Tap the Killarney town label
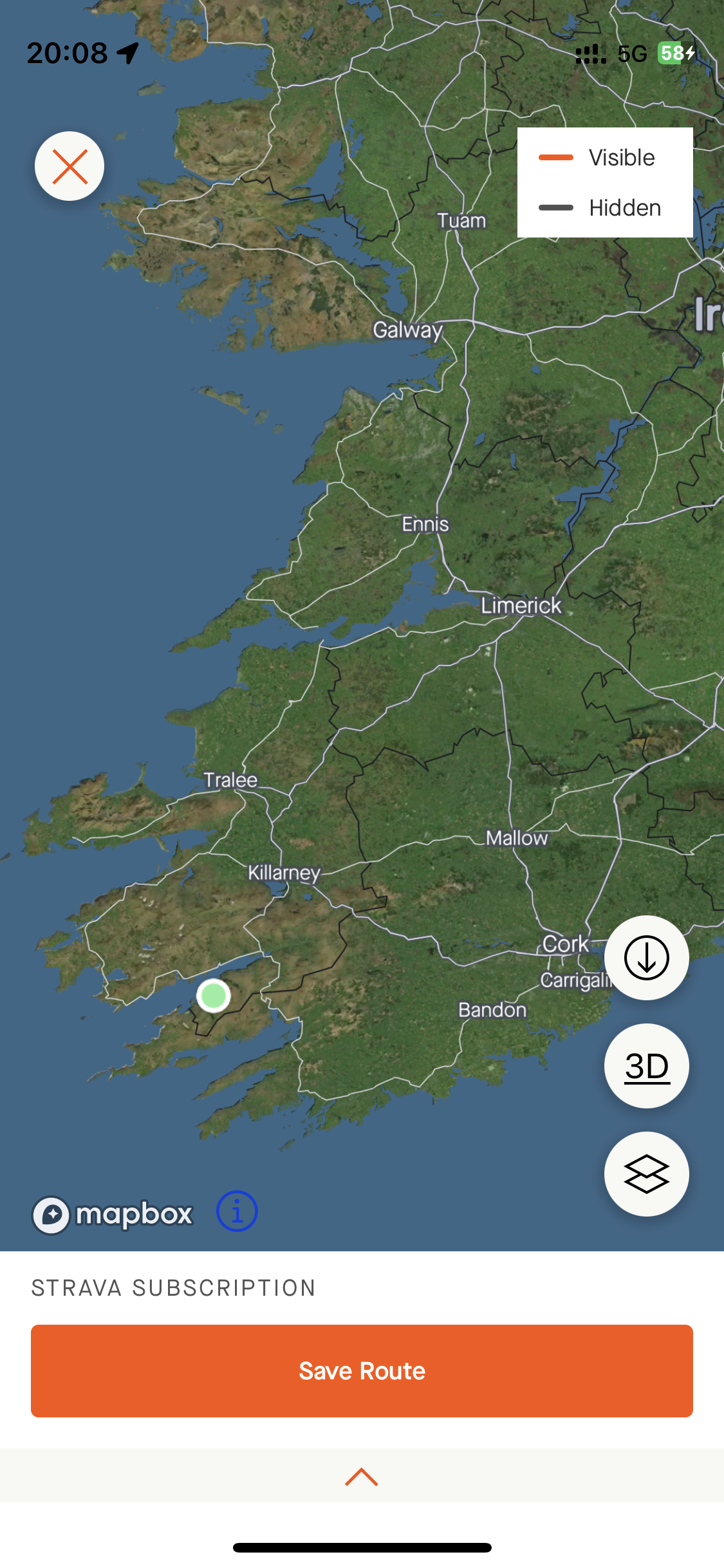This screenshot has height=1568, width=724. coord(284,873)
